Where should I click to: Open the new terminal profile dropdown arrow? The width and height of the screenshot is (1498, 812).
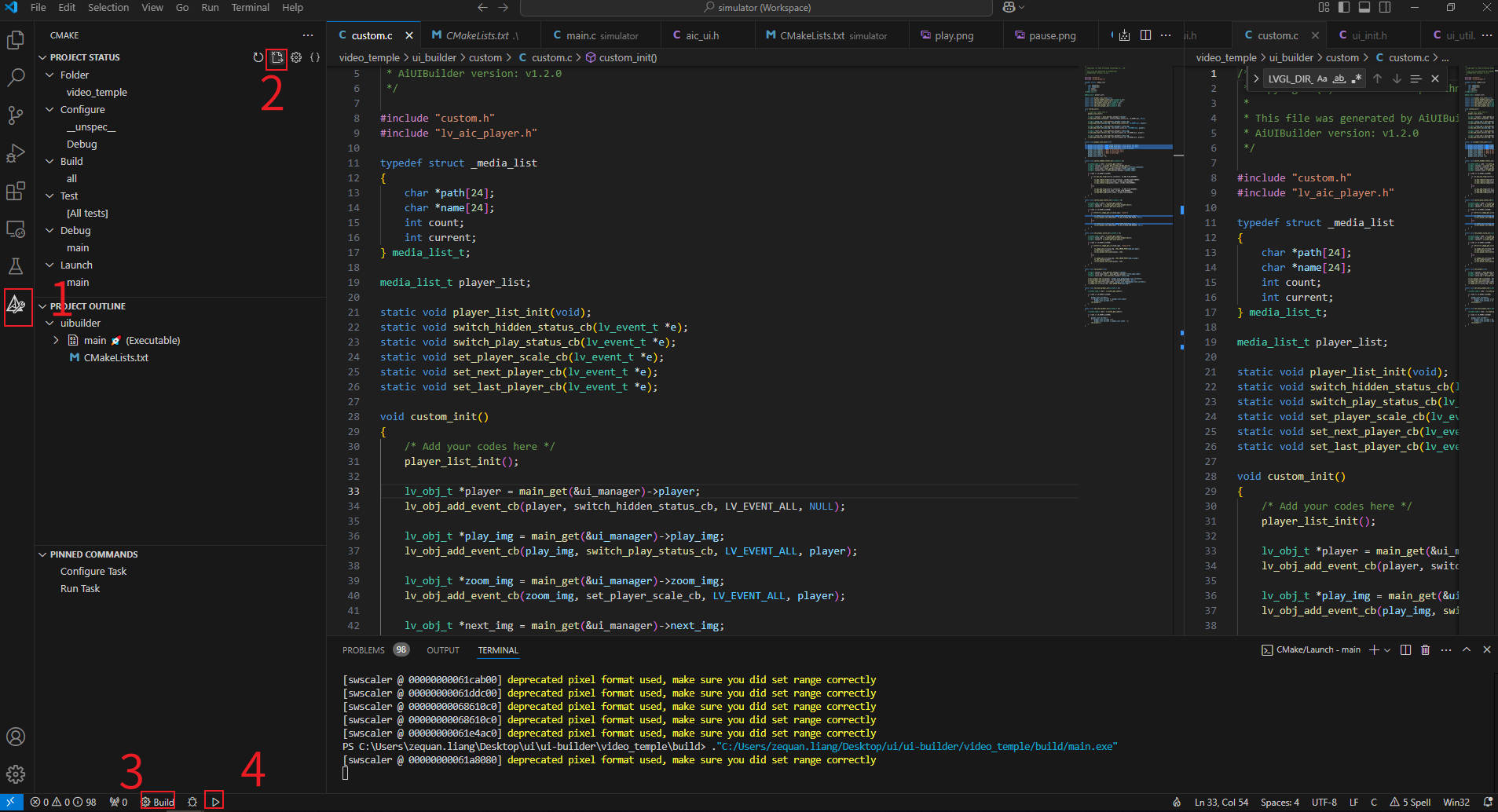click(1387, 649)
